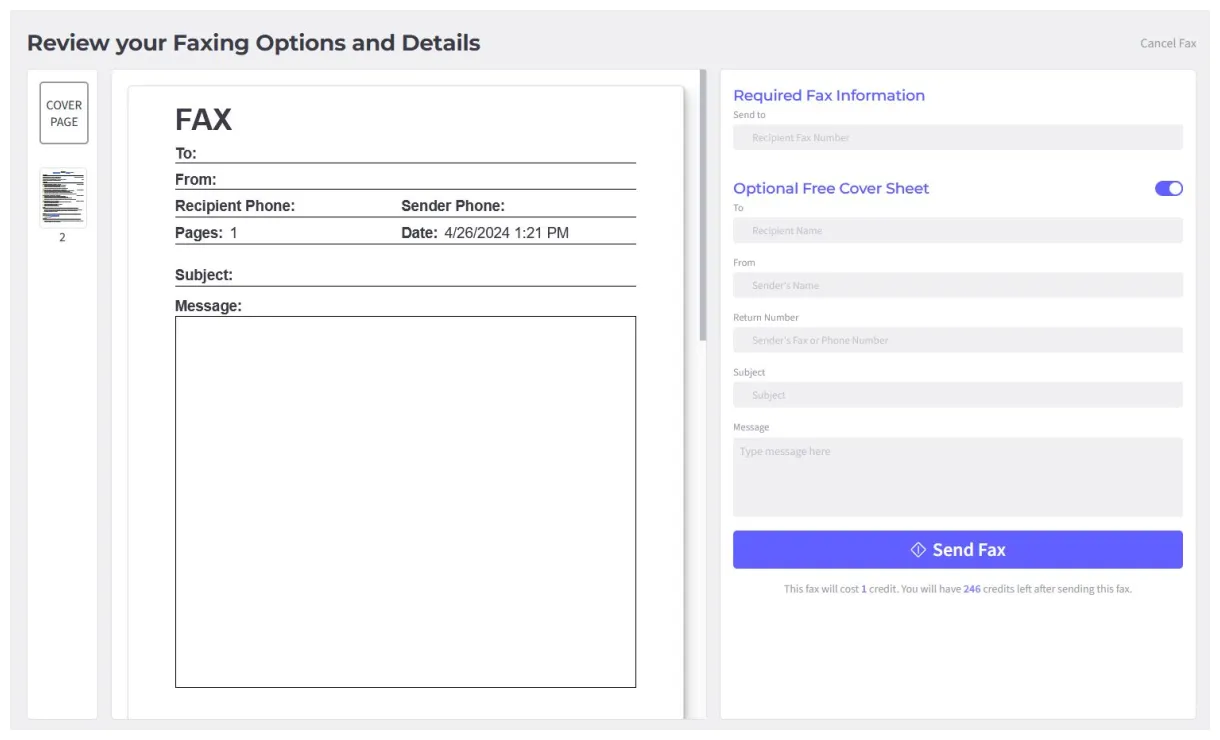
Task: Click the preview pane scrollbar
Action: click(x=703, y=200)
